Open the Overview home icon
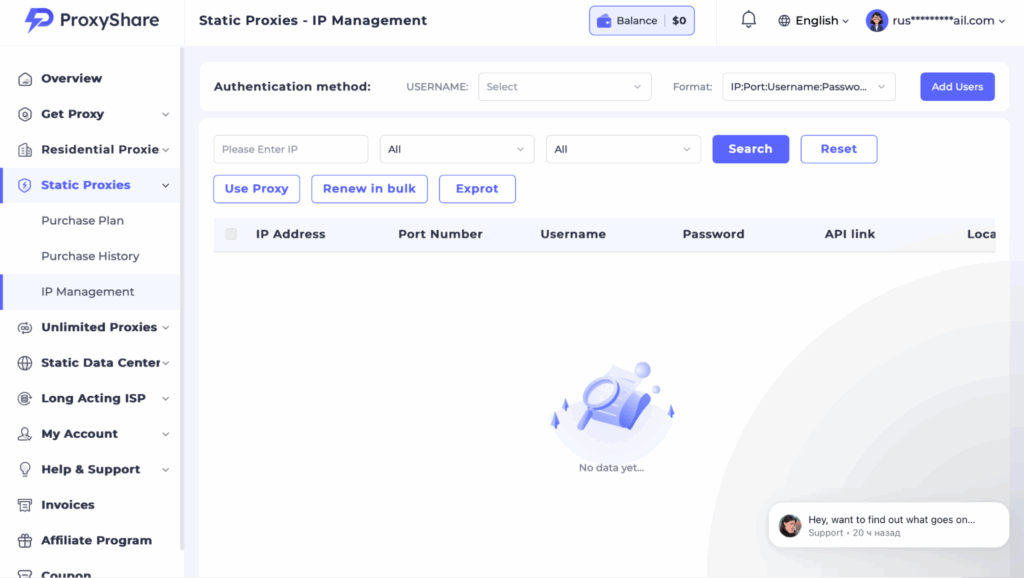 (x=25, y=79)
